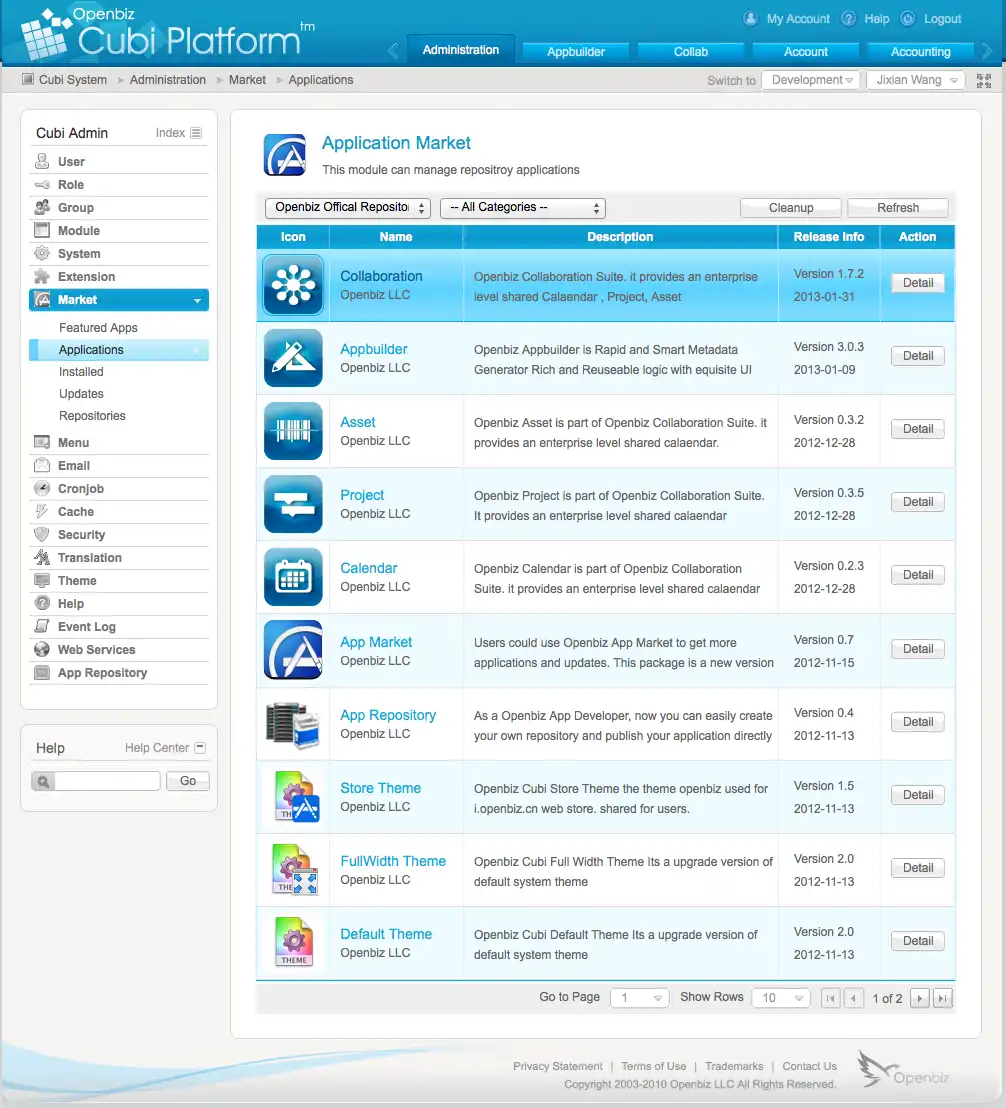Click the Go button in Help panel
1006x1108 pixels.
click(x=187, y=781)
